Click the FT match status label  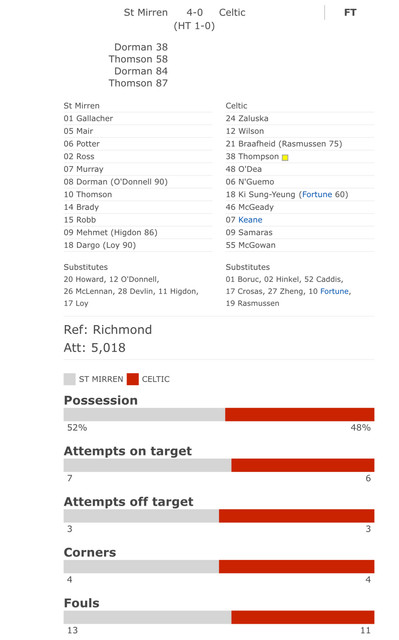tap(350, 13)
